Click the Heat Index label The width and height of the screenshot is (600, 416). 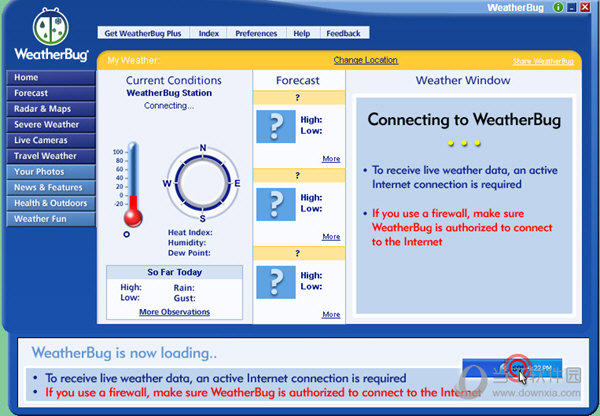pos(190,232)
